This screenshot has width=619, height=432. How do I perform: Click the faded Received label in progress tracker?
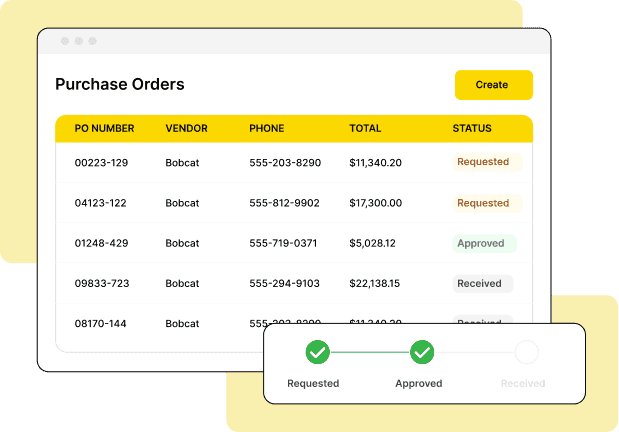click(x=523, y=383)
